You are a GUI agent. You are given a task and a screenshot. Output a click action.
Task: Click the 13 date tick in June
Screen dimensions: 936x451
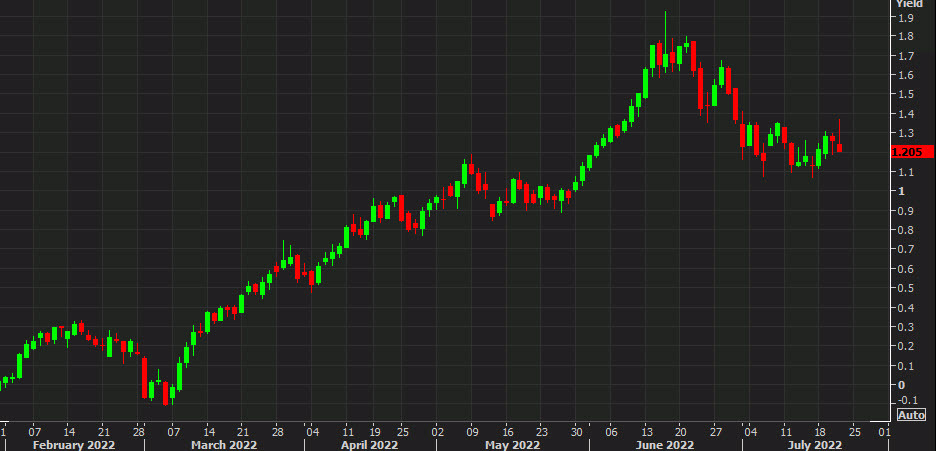(x=646, y=431)
